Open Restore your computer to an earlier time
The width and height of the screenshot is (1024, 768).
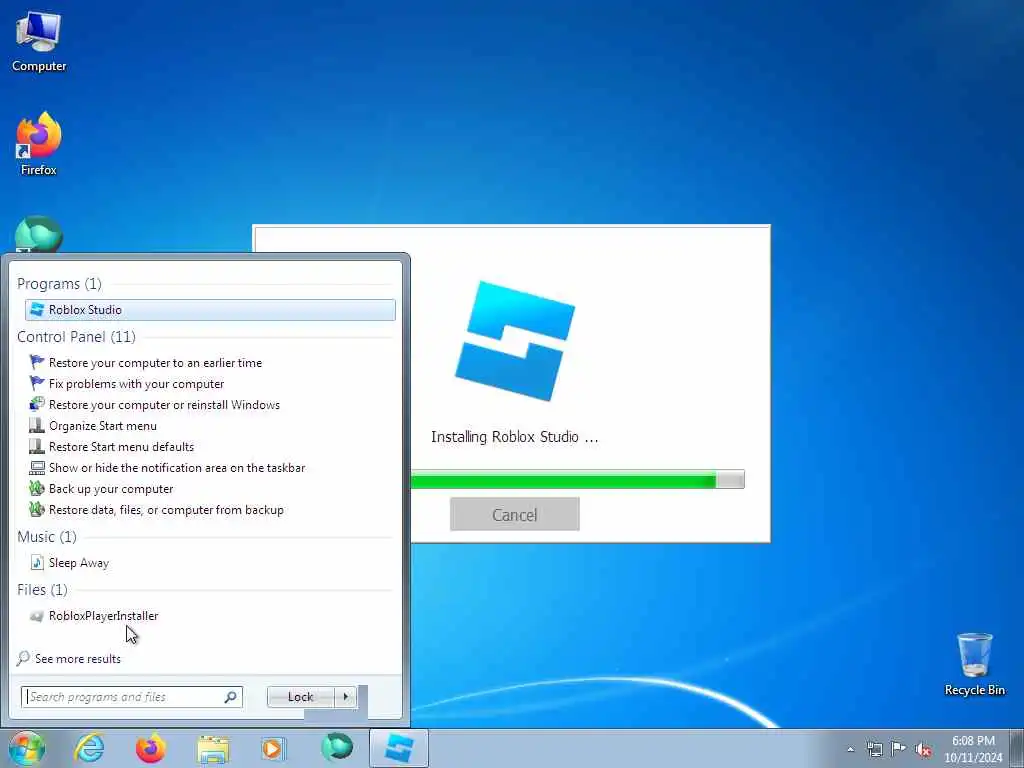click(155, 362)
